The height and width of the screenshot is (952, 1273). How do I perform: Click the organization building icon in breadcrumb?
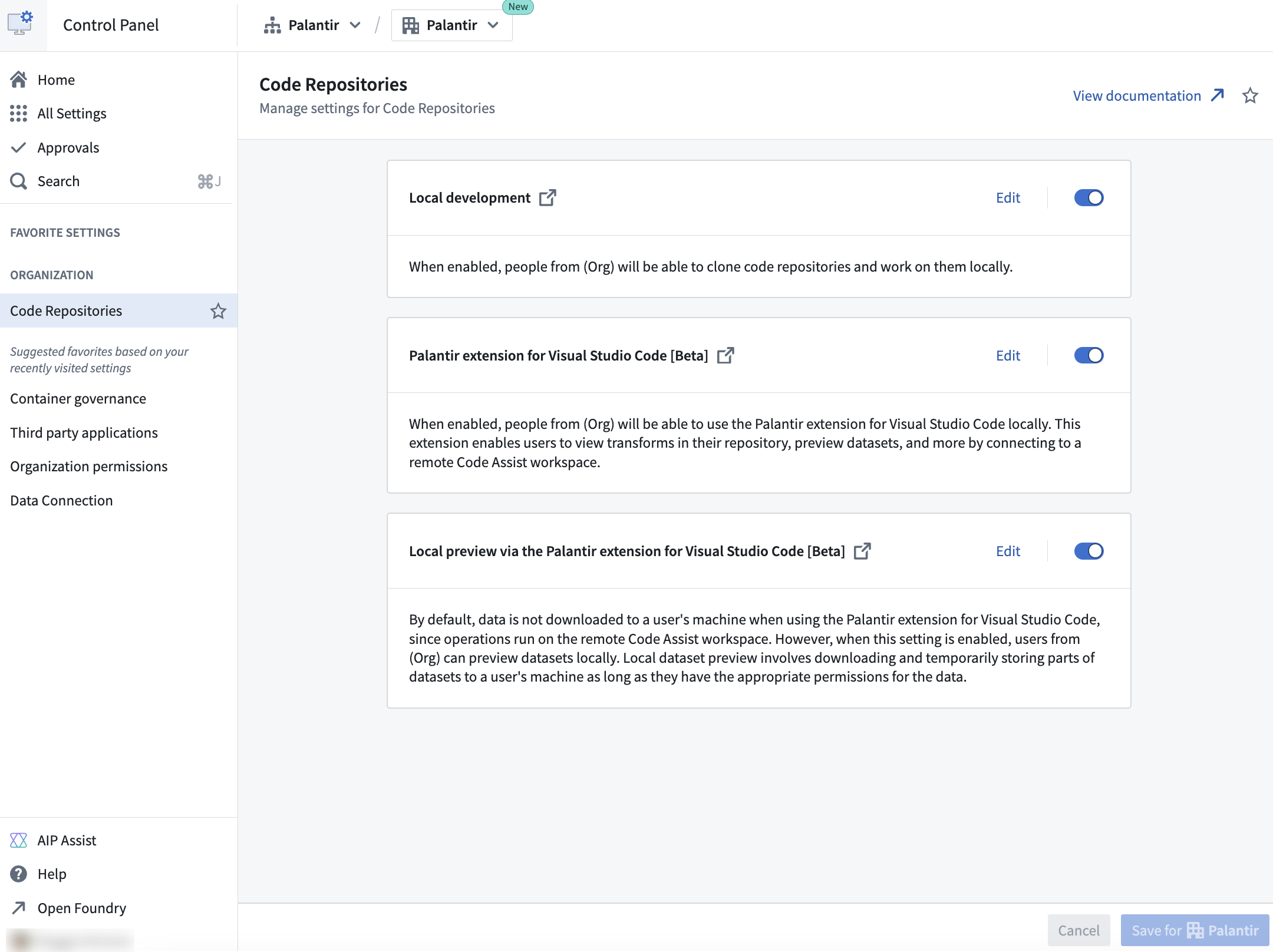tap(411, 25)
